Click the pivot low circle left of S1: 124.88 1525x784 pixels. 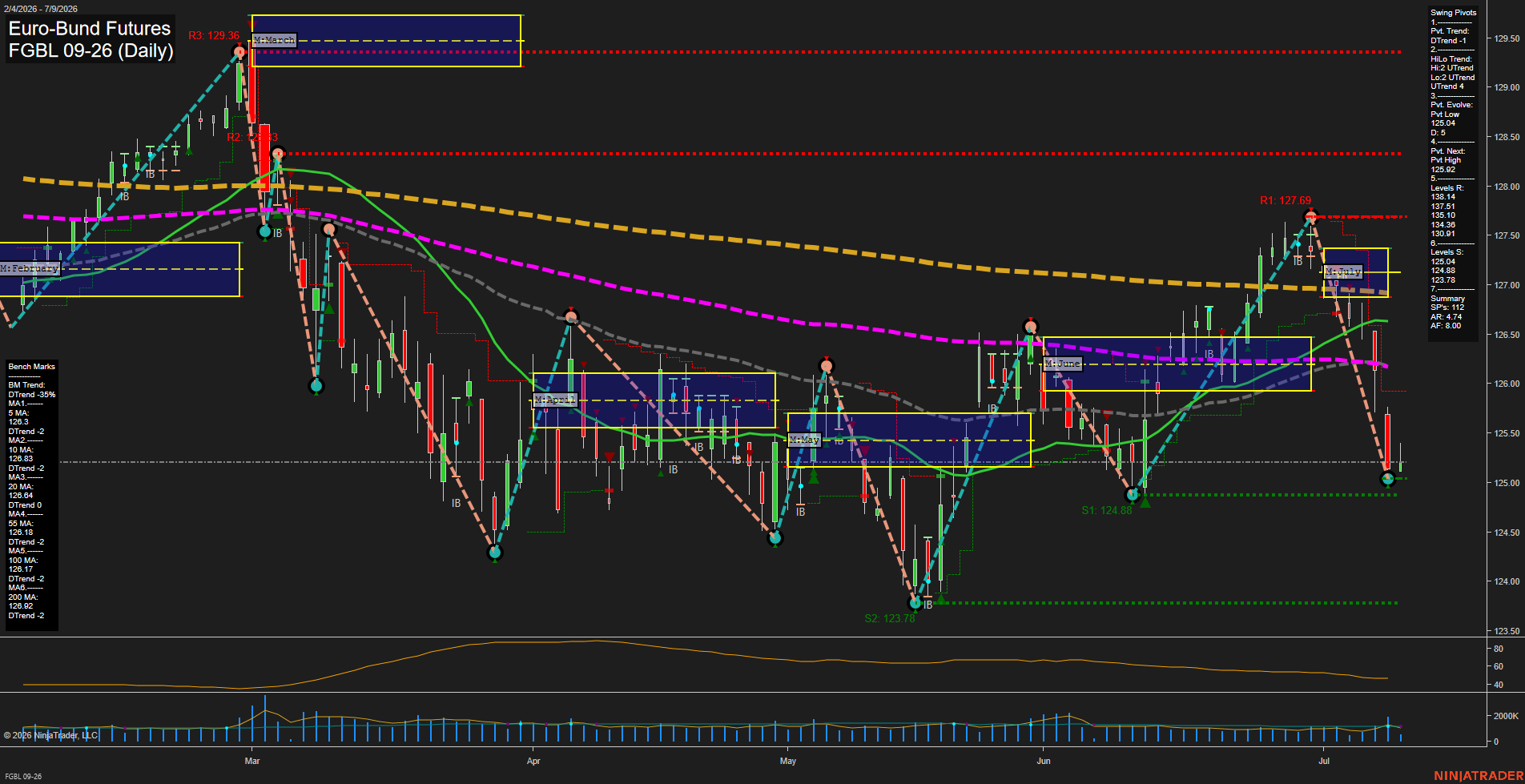coord(1133,495)
